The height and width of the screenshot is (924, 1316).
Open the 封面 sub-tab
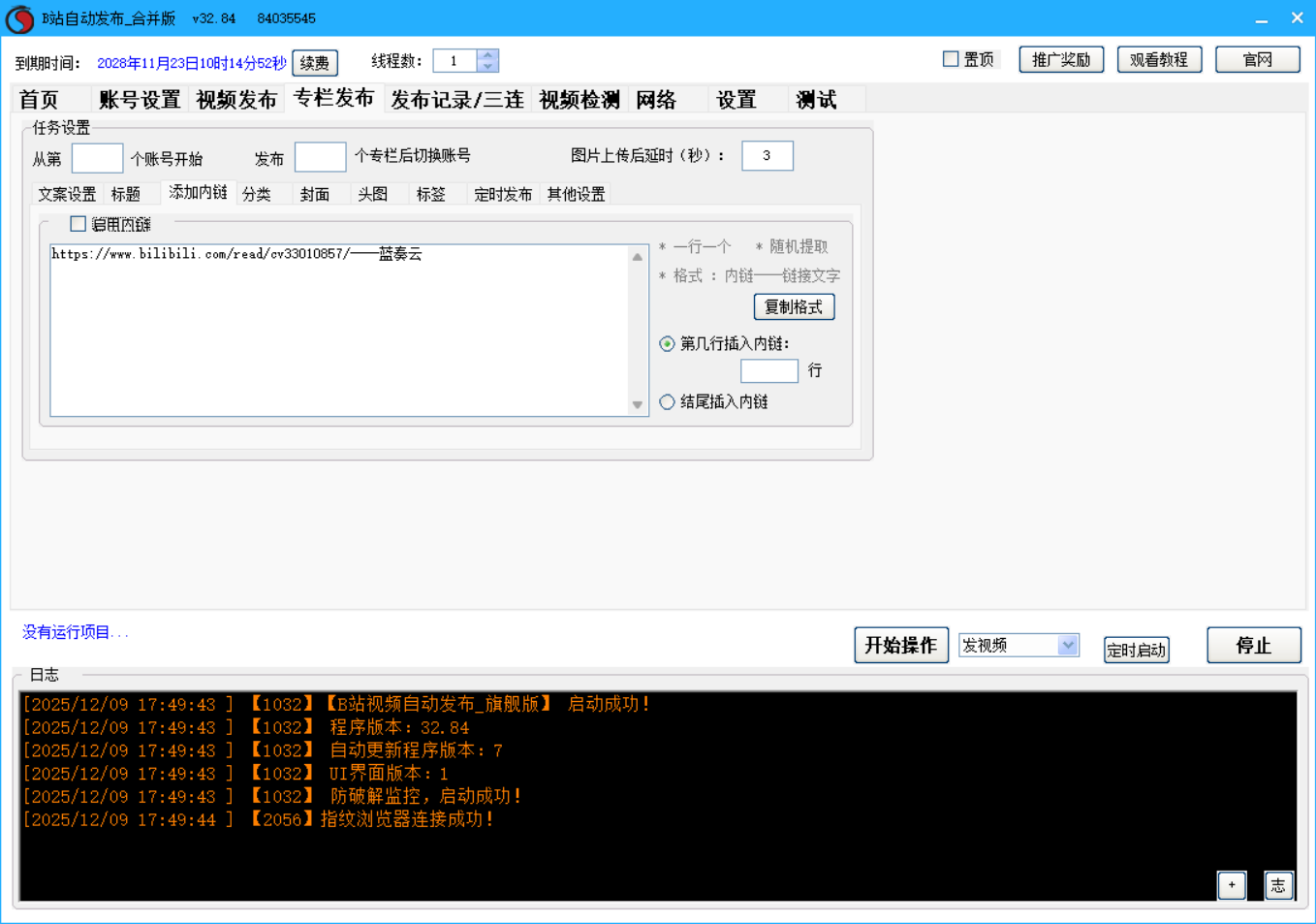(314, 194)
